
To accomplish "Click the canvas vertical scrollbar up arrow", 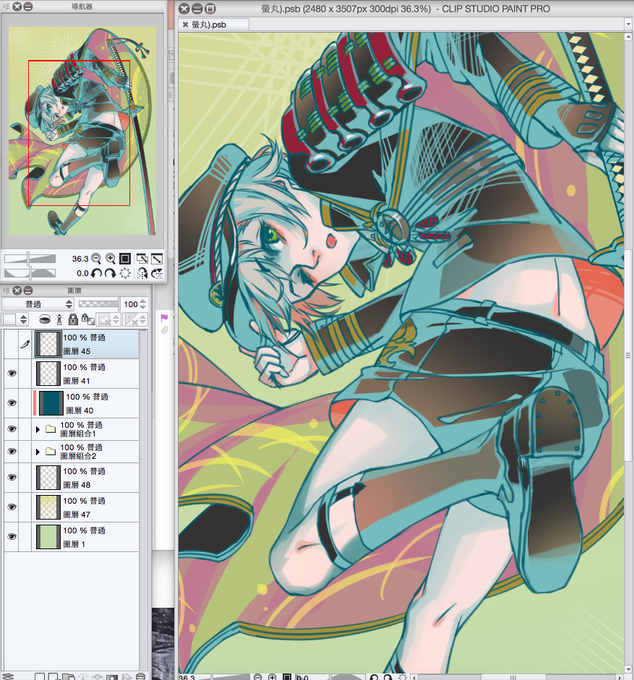I will (628, 37).
